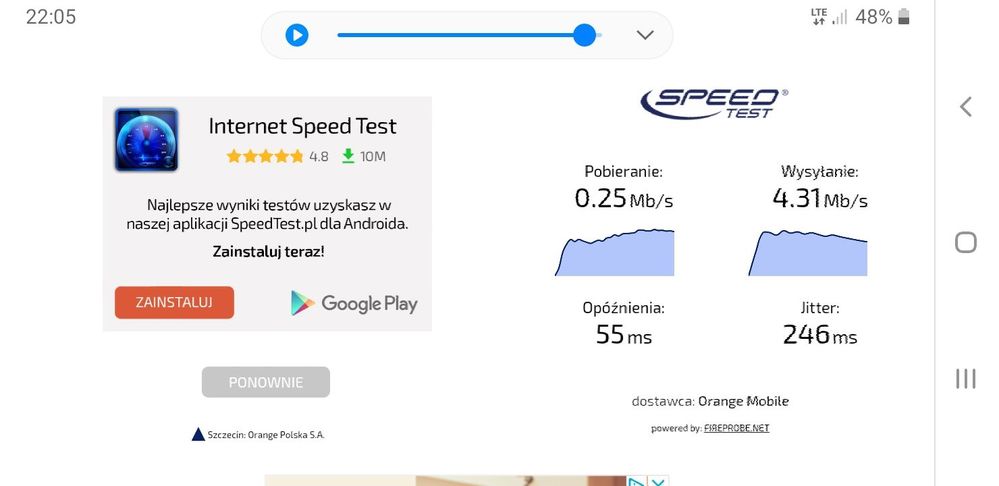Open the Android recent apps button

tap(965, 378)
